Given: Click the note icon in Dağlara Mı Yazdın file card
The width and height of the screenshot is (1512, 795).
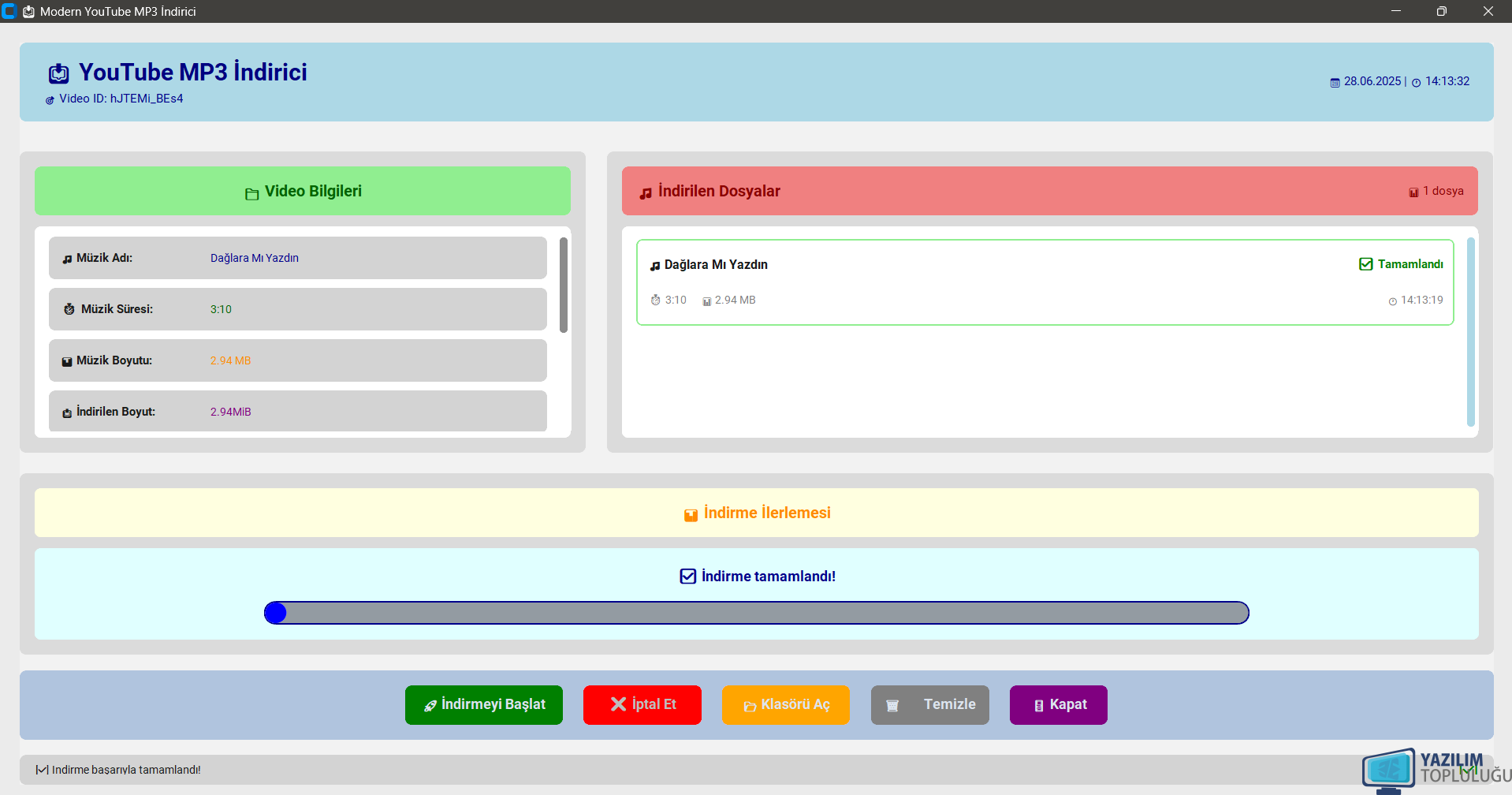Looking at the screenshot, I should pos(654,266).
